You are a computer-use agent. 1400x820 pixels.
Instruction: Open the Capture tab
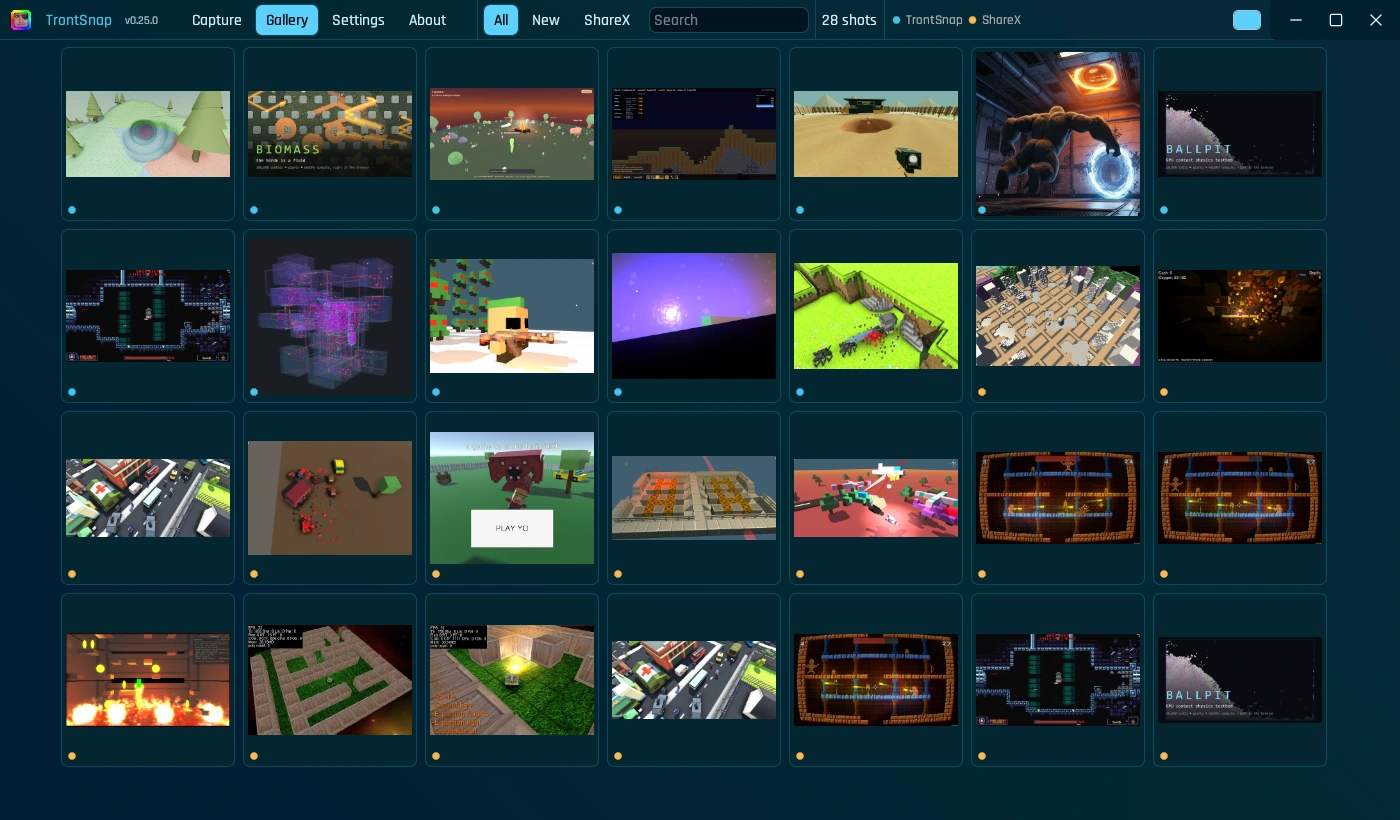(217, 20)
